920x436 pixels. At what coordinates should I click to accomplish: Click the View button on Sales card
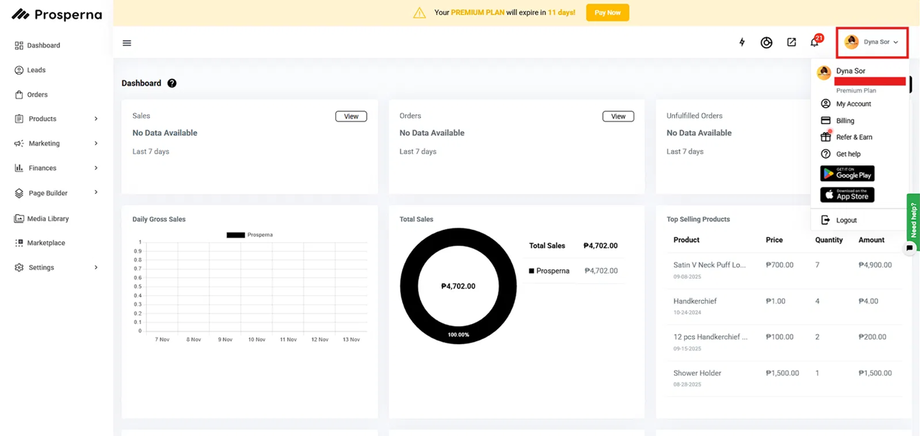pos(351,116)
